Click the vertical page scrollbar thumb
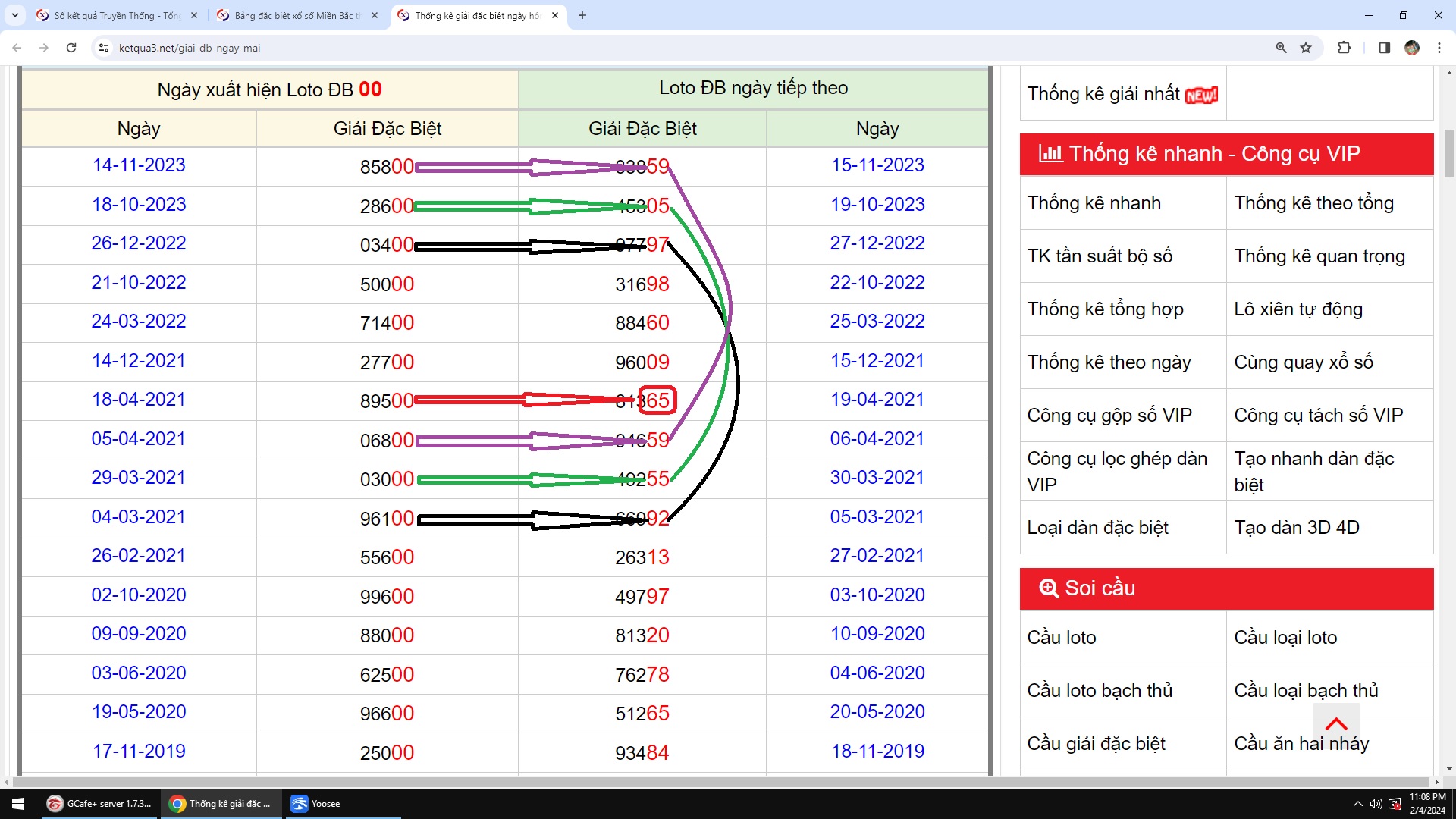Image resolution: width=1456 pixels, height=819 pixels. 1449,152
